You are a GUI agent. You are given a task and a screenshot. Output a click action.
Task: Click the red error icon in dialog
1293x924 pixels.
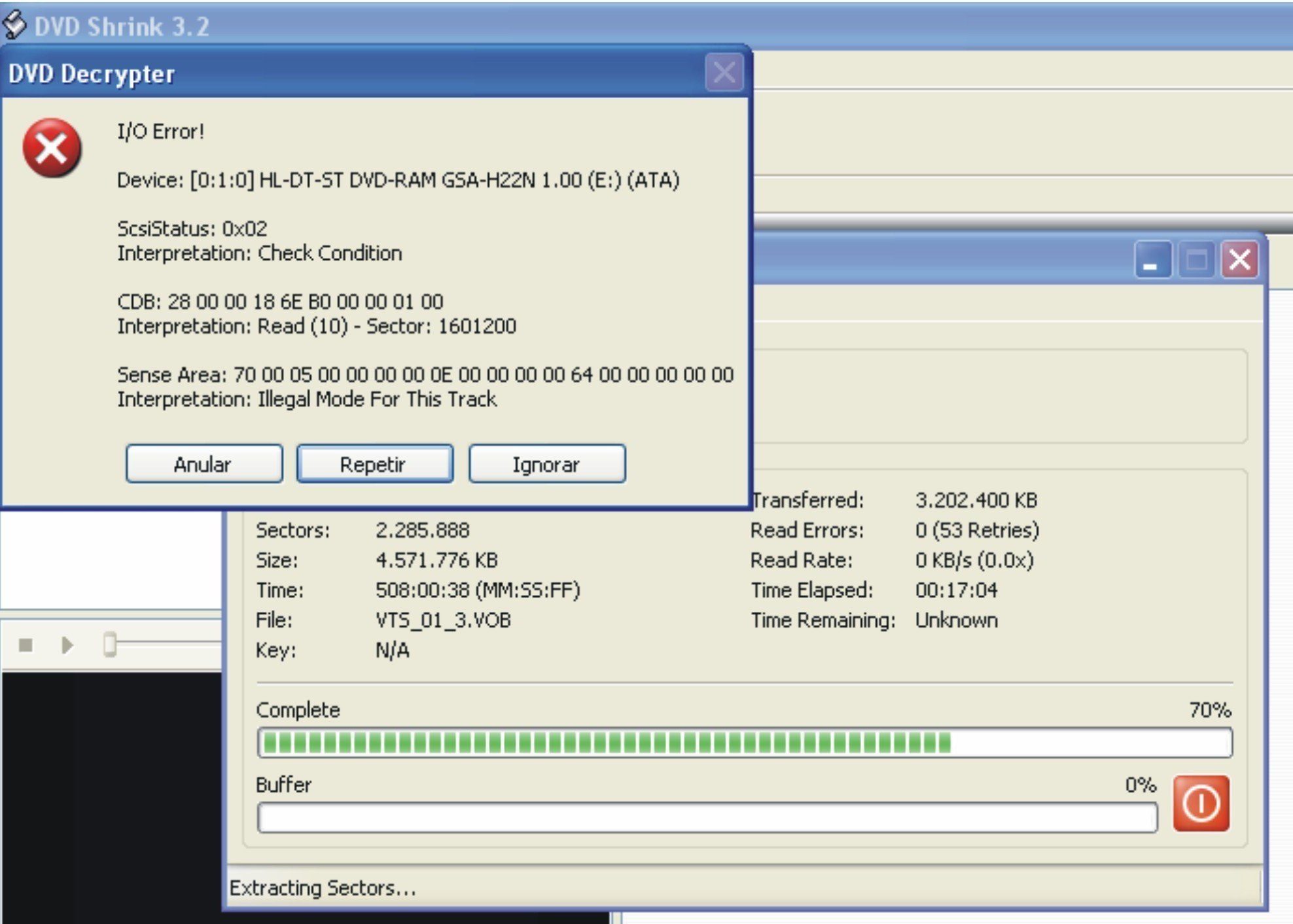(x=52, y=148)
